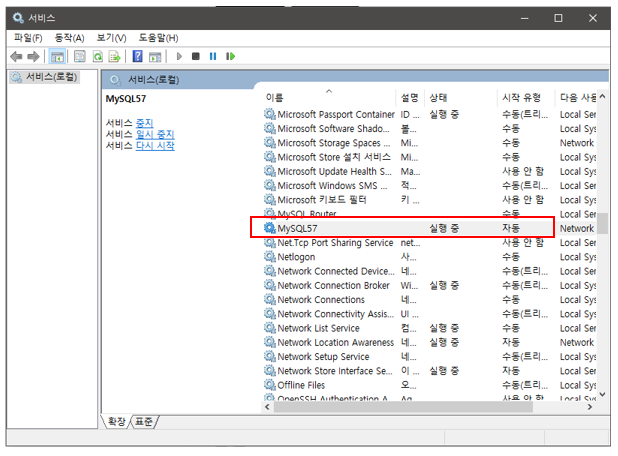Switch to the 표준 tab

pyautogui.click(x=144, y=422)
